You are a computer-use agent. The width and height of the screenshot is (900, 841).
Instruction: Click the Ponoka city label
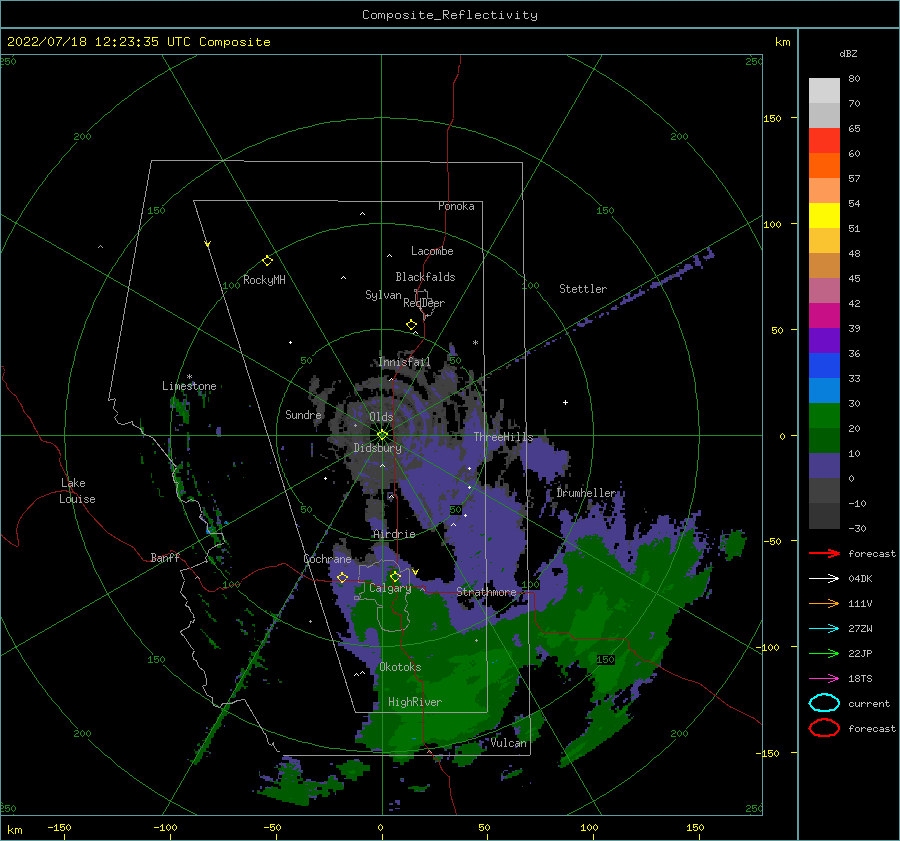point(456,206)
